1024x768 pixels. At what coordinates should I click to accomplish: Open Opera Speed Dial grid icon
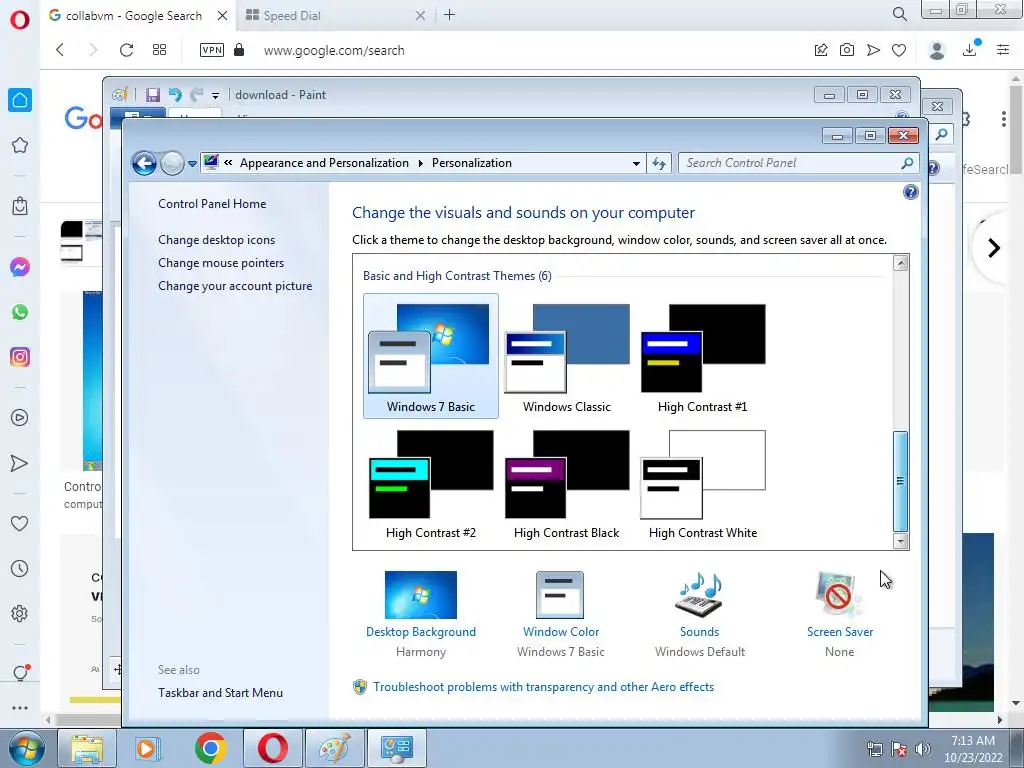(159, 50)
